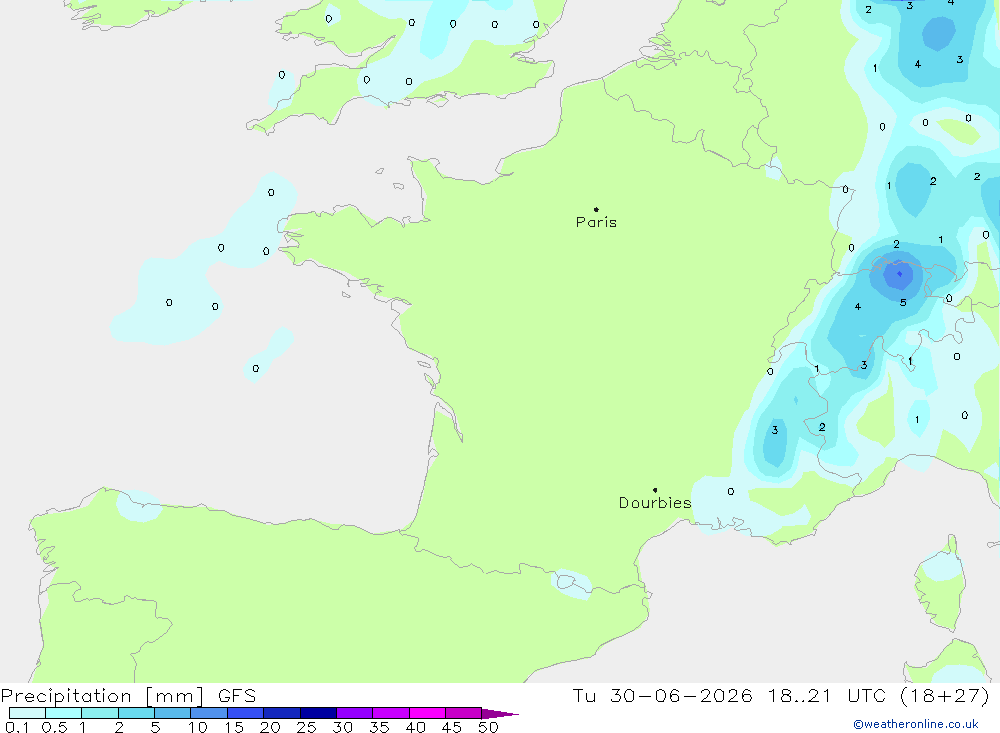Open the weatheronline.co.uk copyright link
The image size is (1000, 733).
click(916, 724)
